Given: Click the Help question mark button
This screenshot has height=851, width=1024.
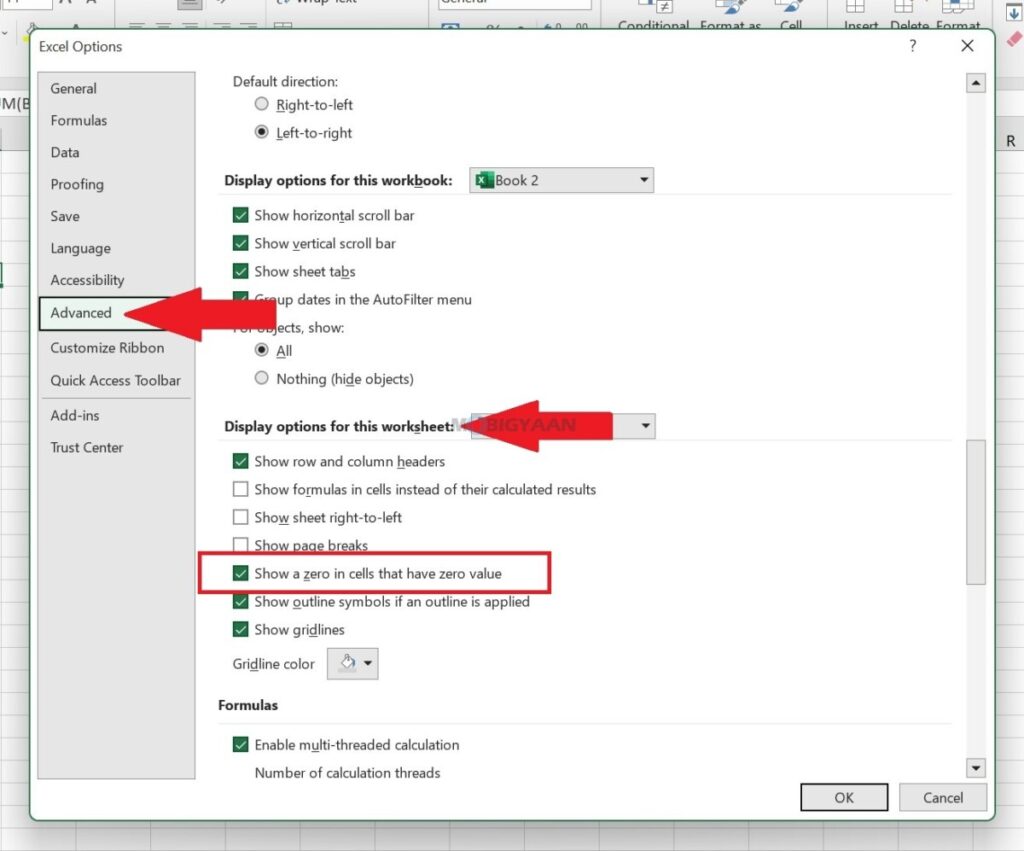Looking at the screenshot, I should click(912, 46).
